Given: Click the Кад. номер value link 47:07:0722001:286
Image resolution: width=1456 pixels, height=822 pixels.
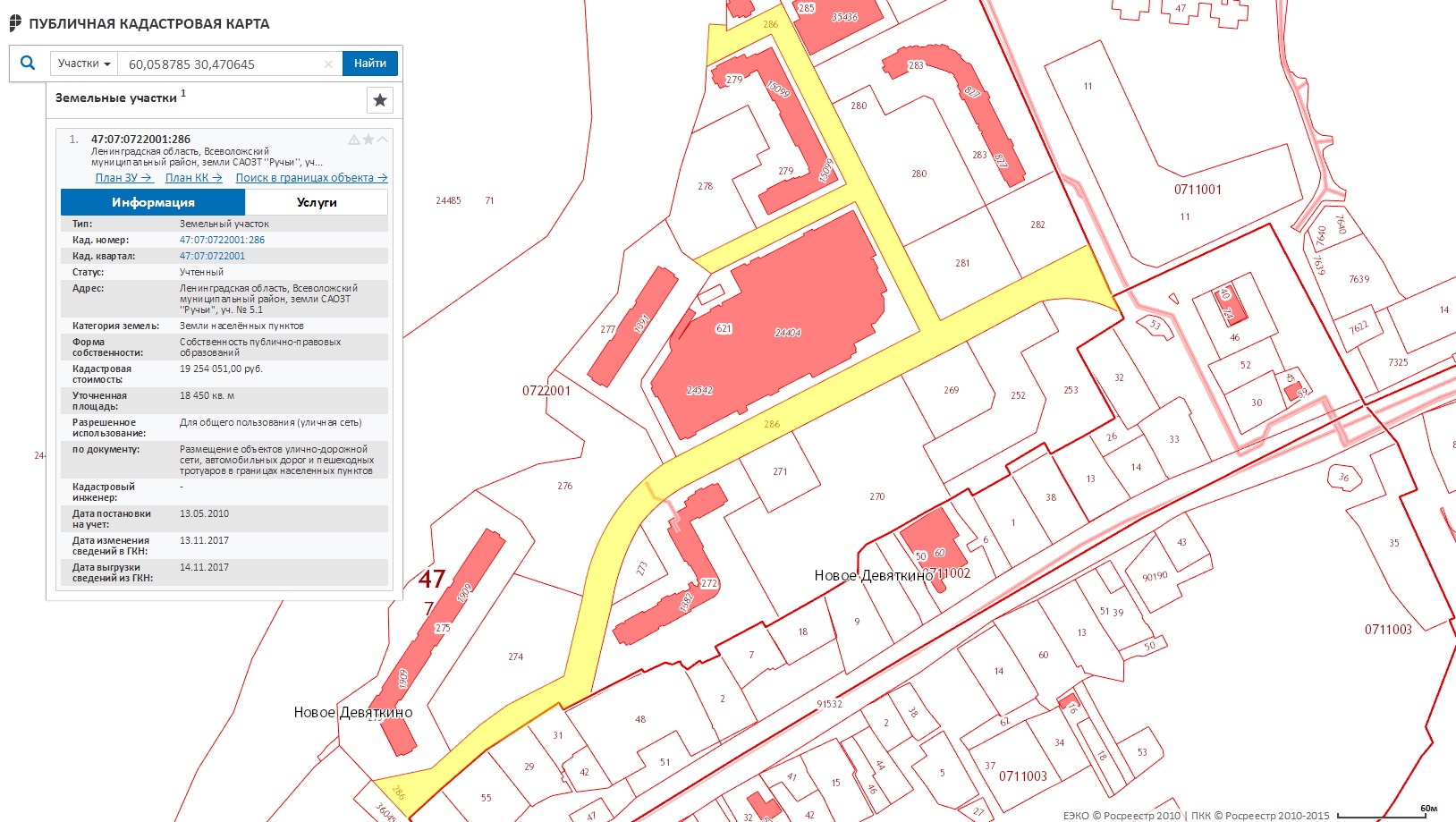Looking at the screenshot, I should 222,240.
